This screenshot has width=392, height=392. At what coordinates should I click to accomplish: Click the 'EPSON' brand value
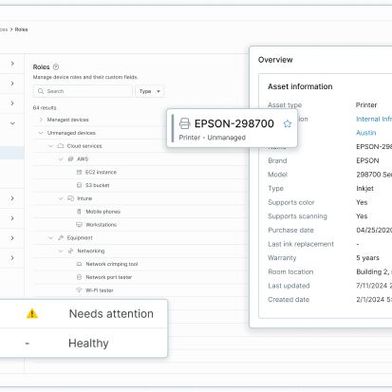tap(368, 160)
